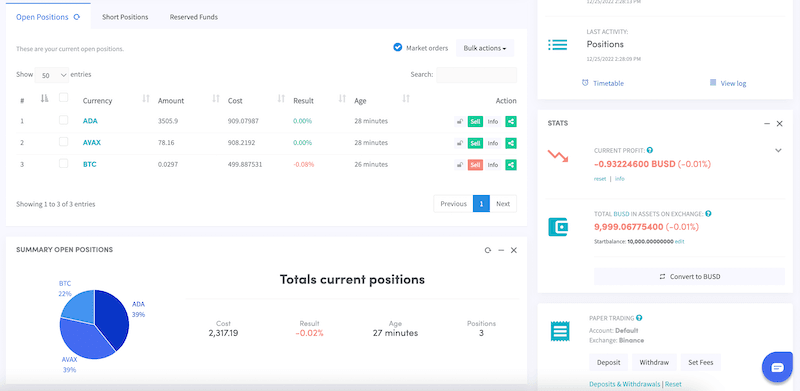Image resolution: width=800 pixels, height=391 pixels.
Task: Click the share icon in ADA row
Action: pos(511,121)
